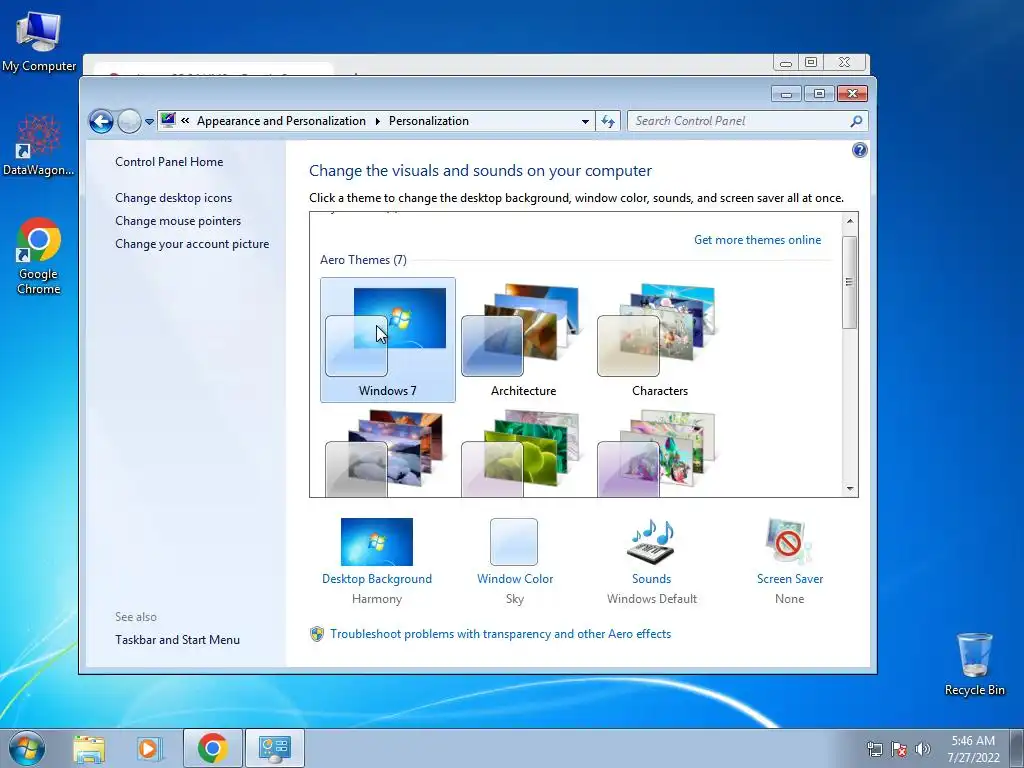1024x768 pixels.
Task: Switch to Chrome in the taskbar
Action: click(x=213, y=748)
